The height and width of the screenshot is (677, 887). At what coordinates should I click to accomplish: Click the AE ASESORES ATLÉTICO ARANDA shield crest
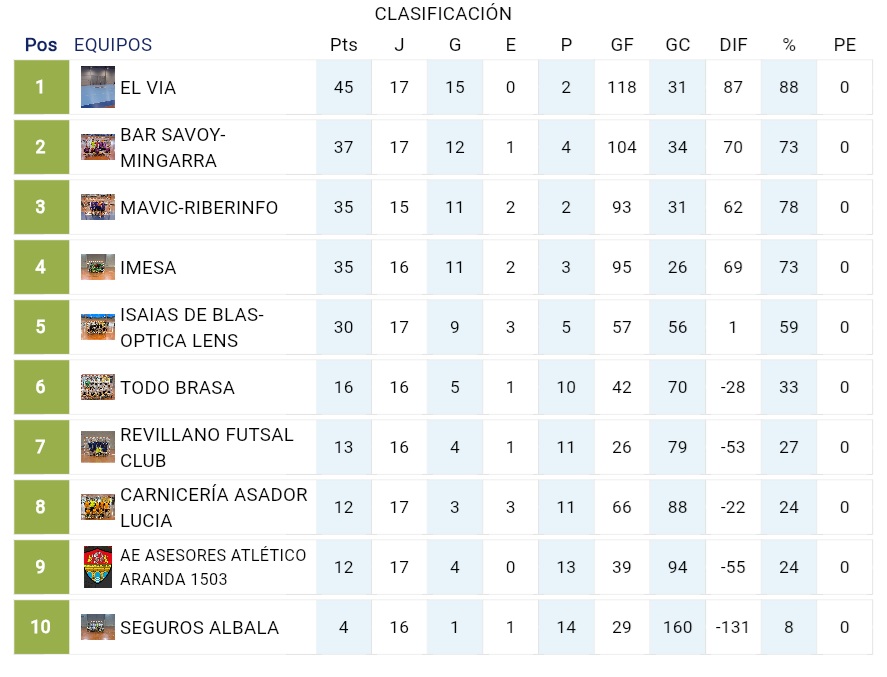point(98,567)
